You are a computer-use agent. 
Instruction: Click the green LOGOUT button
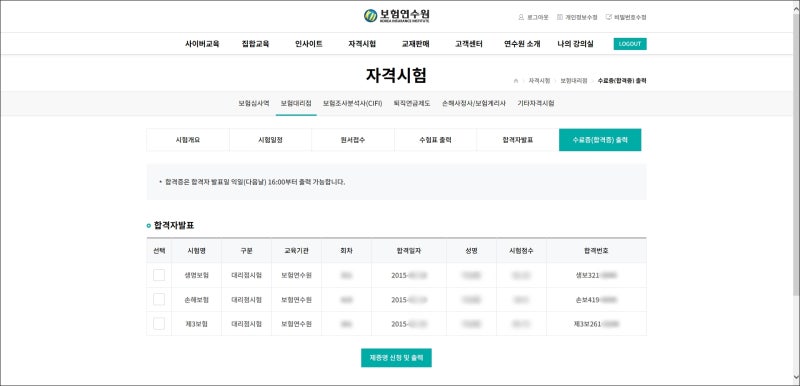pos(630,44)
